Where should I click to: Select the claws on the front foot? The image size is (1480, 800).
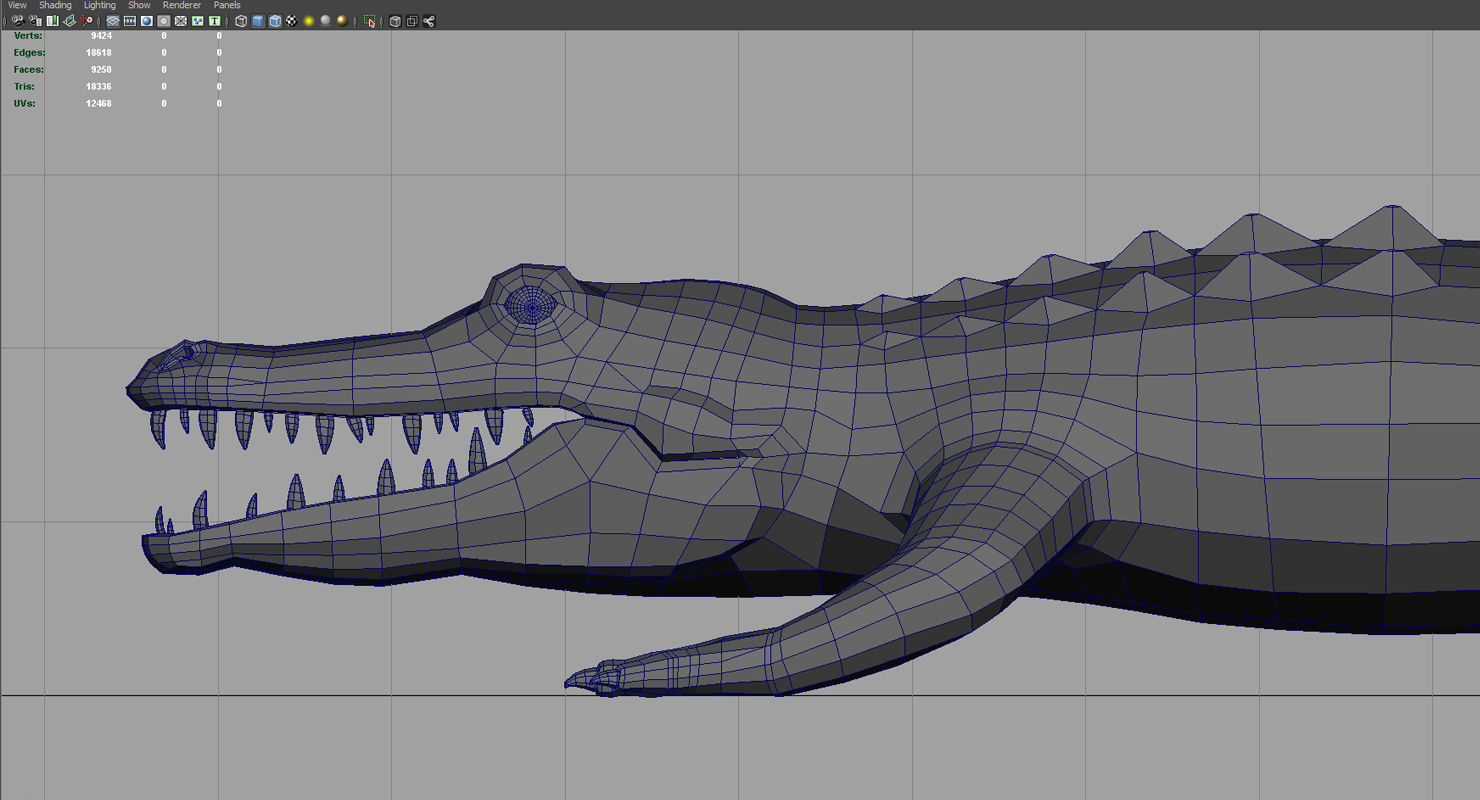pyautogui.click(x=592, y=678)
